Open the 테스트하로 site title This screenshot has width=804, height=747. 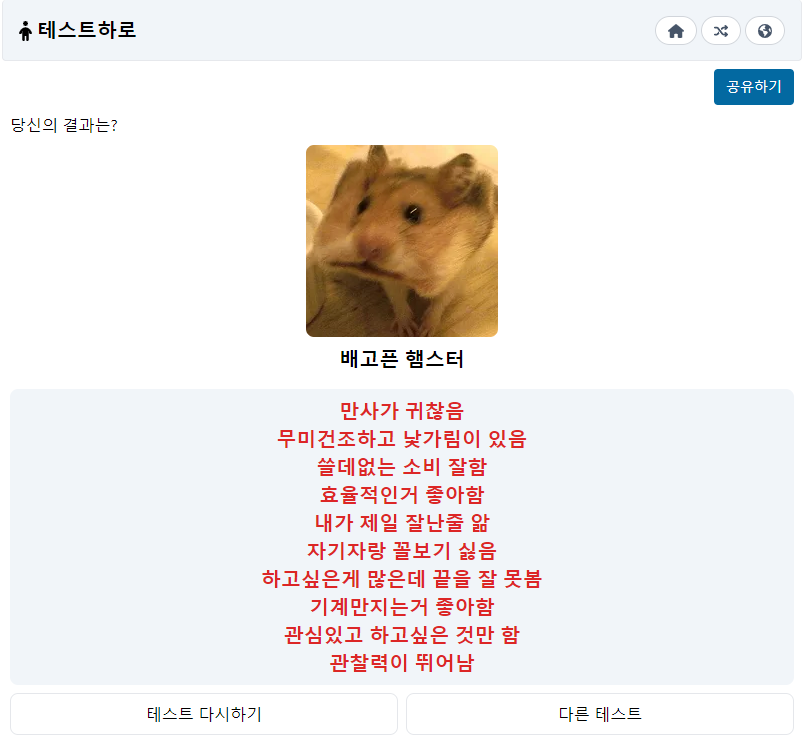click(x=87, y=30)
